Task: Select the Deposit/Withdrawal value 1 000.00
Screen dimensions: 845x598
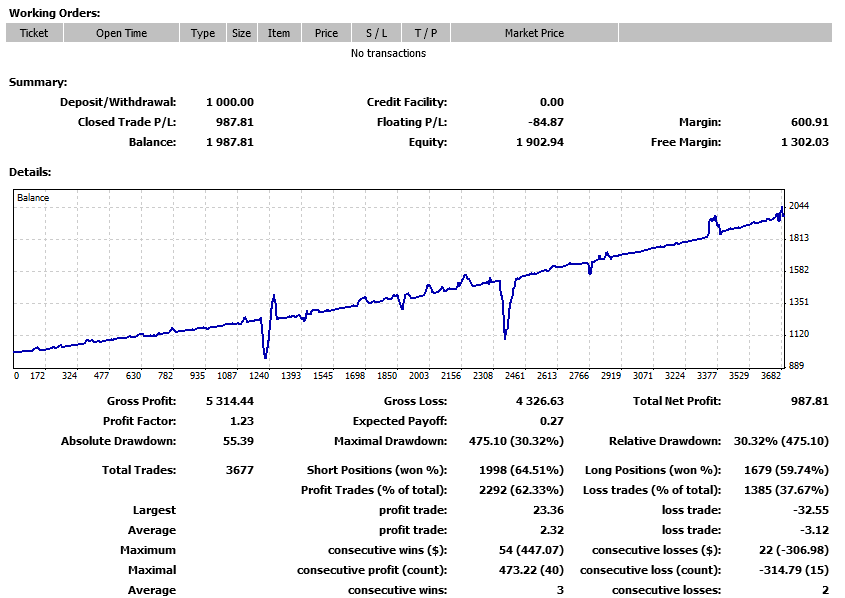Action: [230, 102]
